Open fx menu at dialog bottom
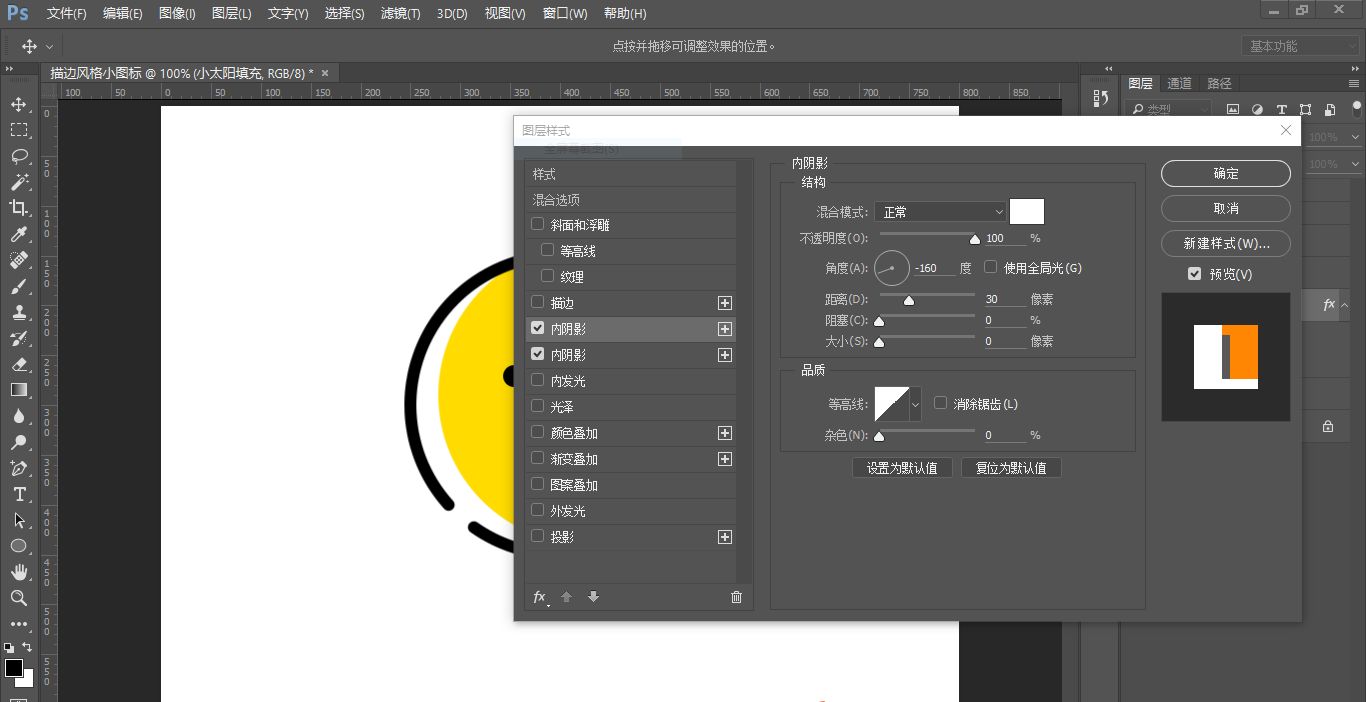1366x702 pixels. click(540, 597)
